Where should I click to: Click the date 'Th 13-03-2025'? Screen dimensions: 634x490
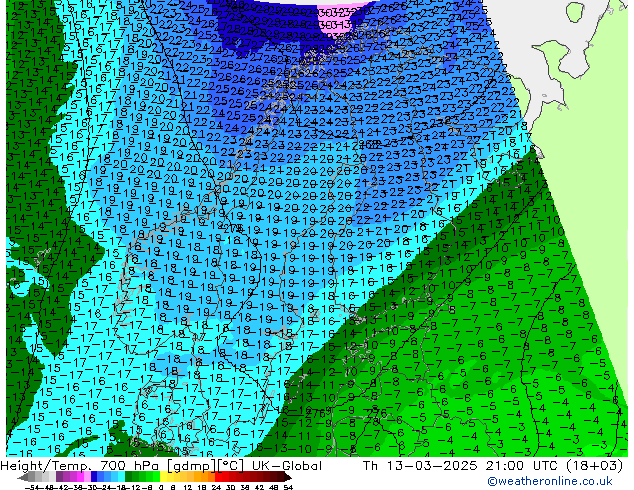tap(420, 466)
